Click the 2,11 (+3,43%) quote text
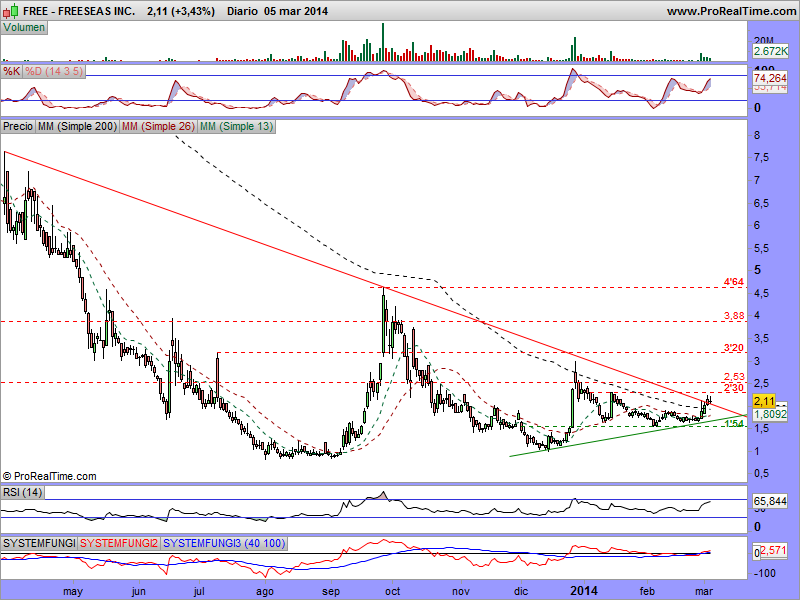800x600 pixels. tap(181, 11)
